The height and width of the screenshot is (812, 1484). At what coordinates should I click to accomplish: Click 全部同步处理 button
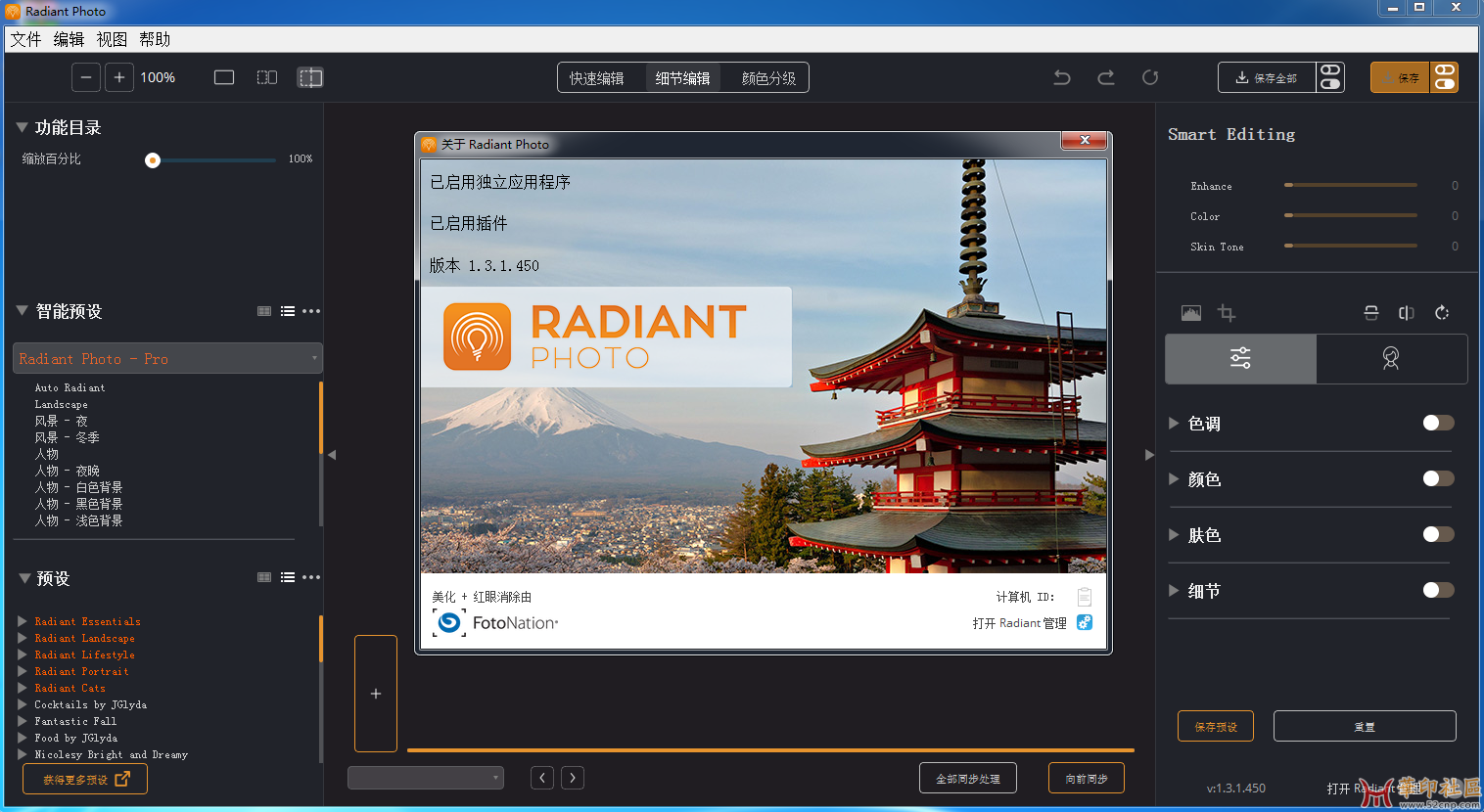pos(968,779)
